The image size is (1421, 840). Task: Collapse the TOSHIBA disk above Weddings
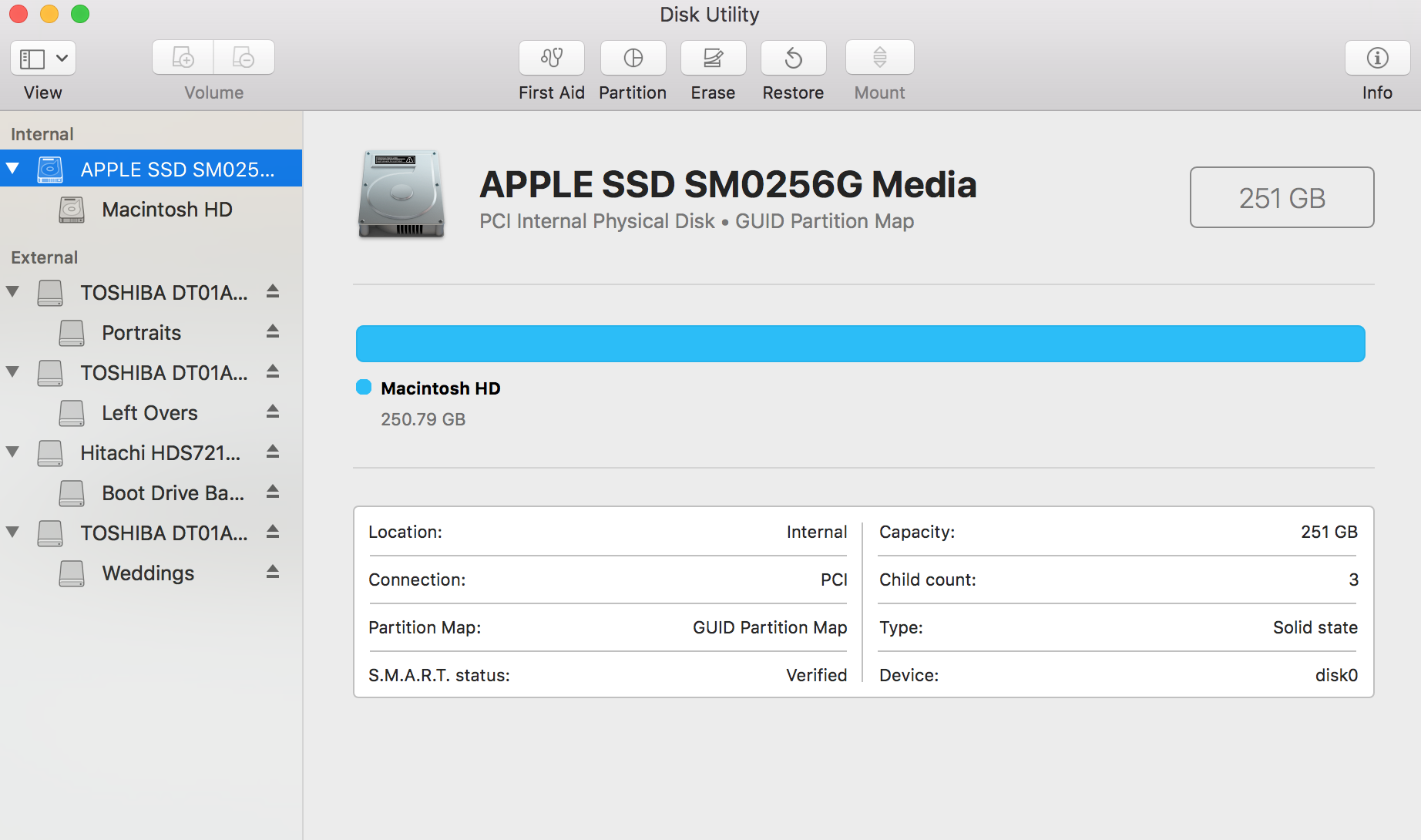click(12, 532)
